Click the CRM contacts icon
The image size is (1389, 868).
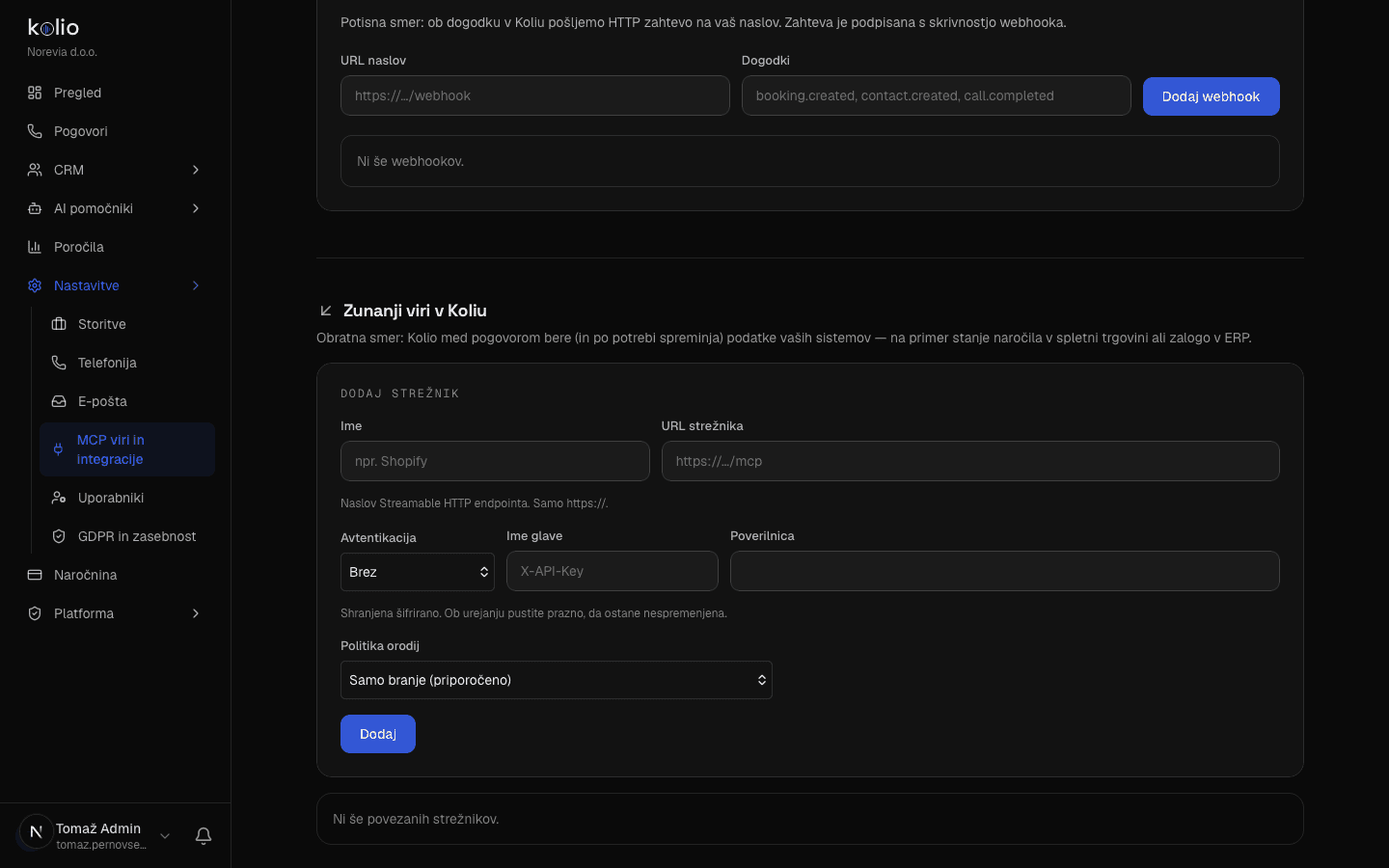(x=35, y=170)
